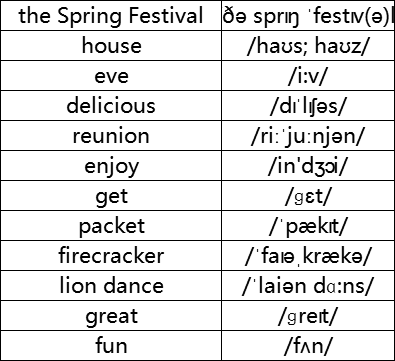Select the phonetic cell /haʊs; haʊz/
The width and height of the screenshot is (395, 361).
point(308,45)
